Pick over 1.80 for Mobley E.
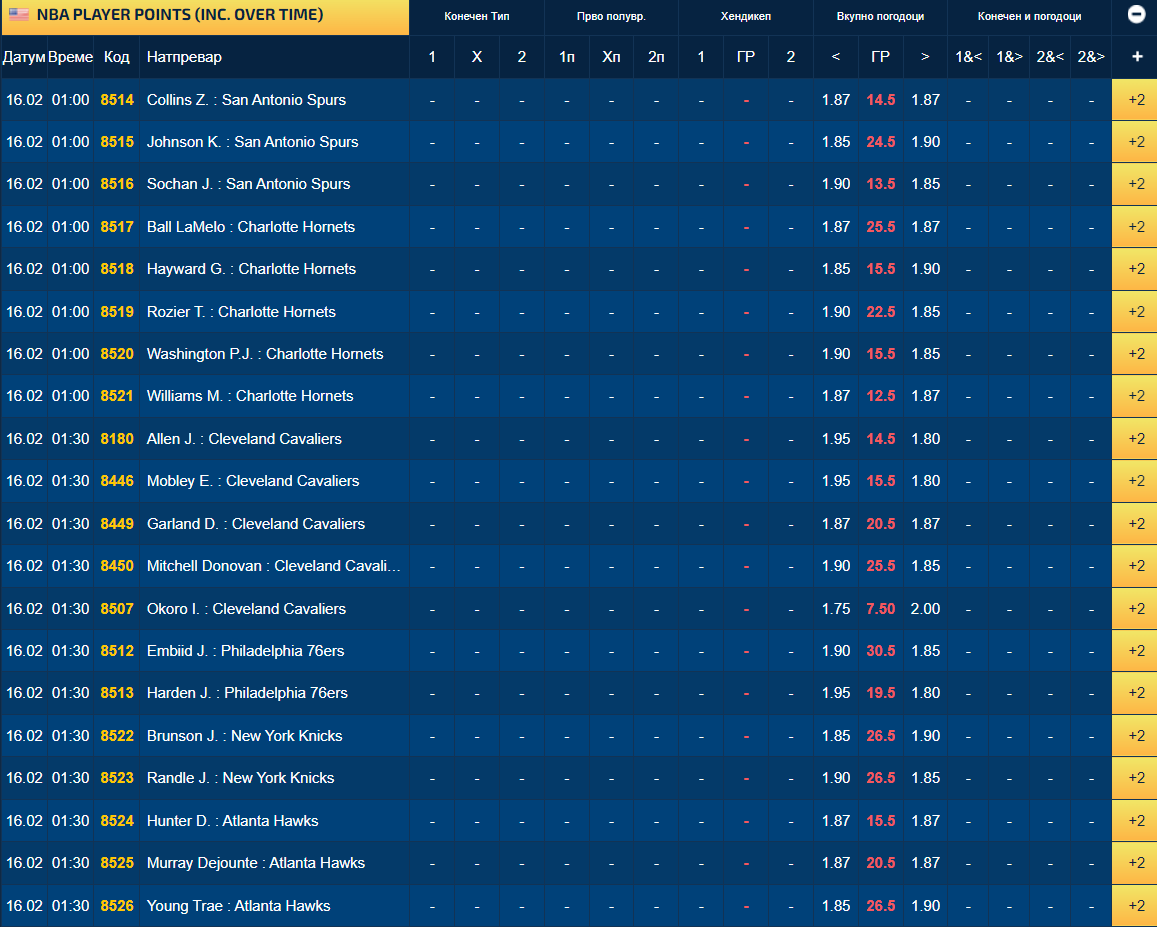The height and width of the screenshot is (927, 1157). click(925, 480)
